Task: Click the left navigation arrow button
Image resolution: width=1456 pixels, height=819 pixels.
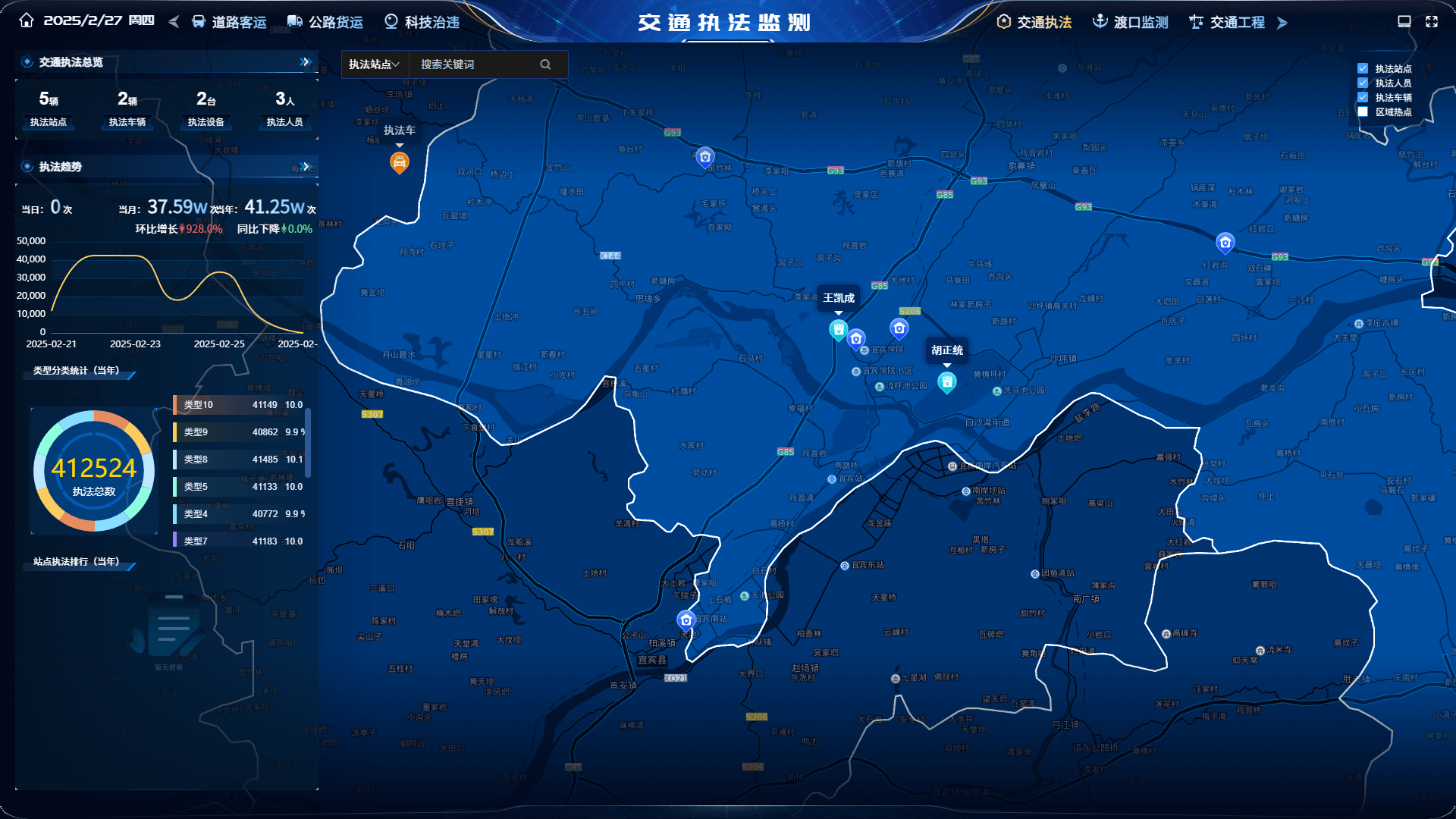Action: [x=174, y=22]
